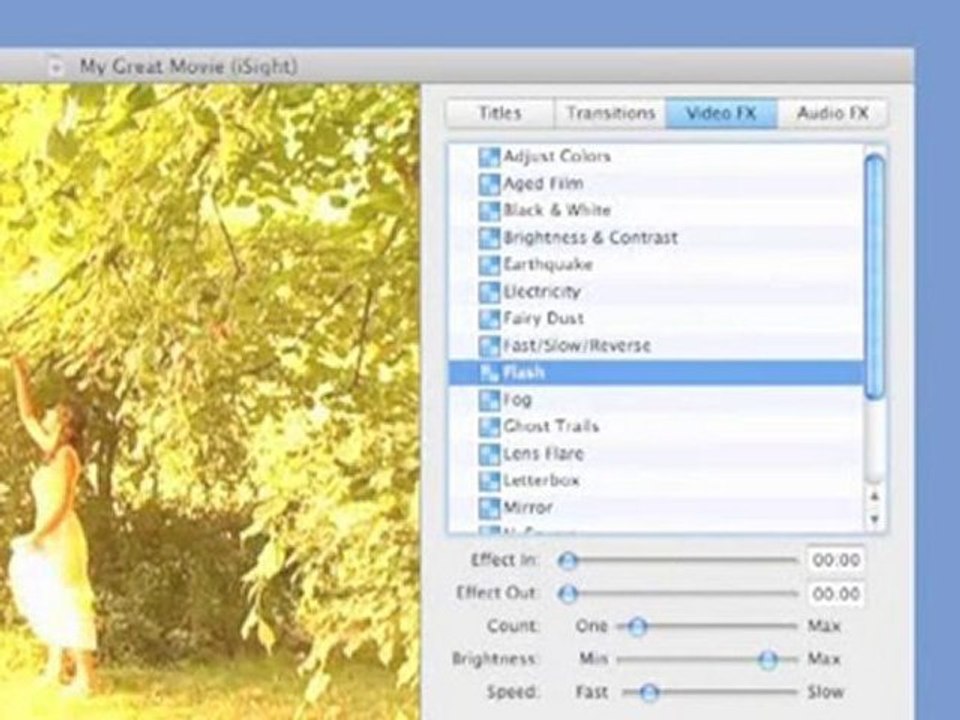This screenshot has height=720, width=960.
Task: Click the Ghost Trails effect icon
Action: (x=489, y=427)
